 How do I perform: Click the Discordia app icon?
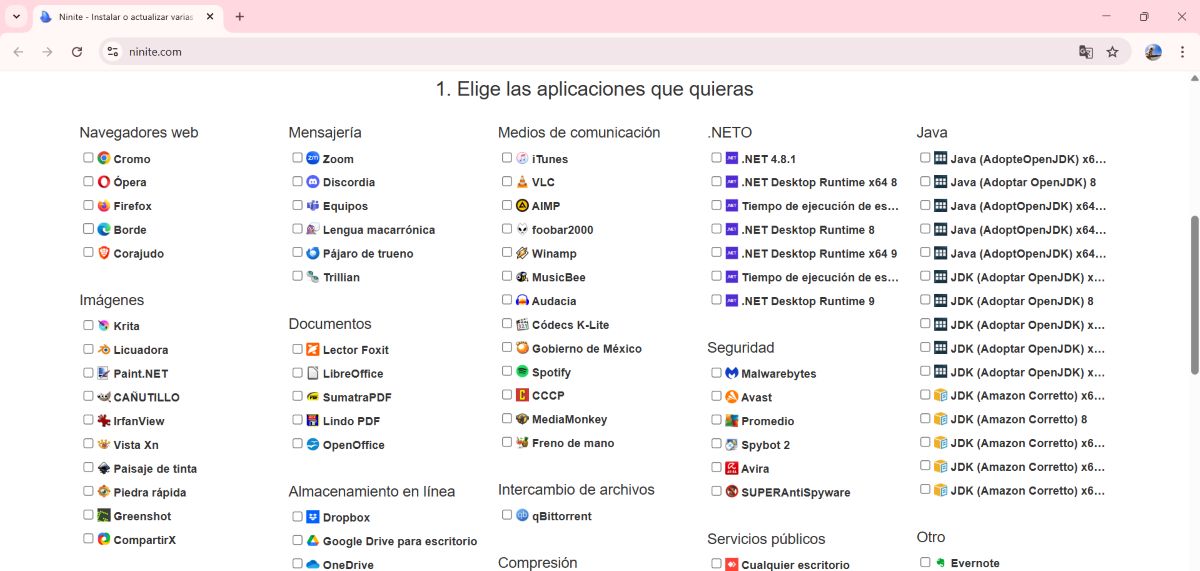coord(312,182)
